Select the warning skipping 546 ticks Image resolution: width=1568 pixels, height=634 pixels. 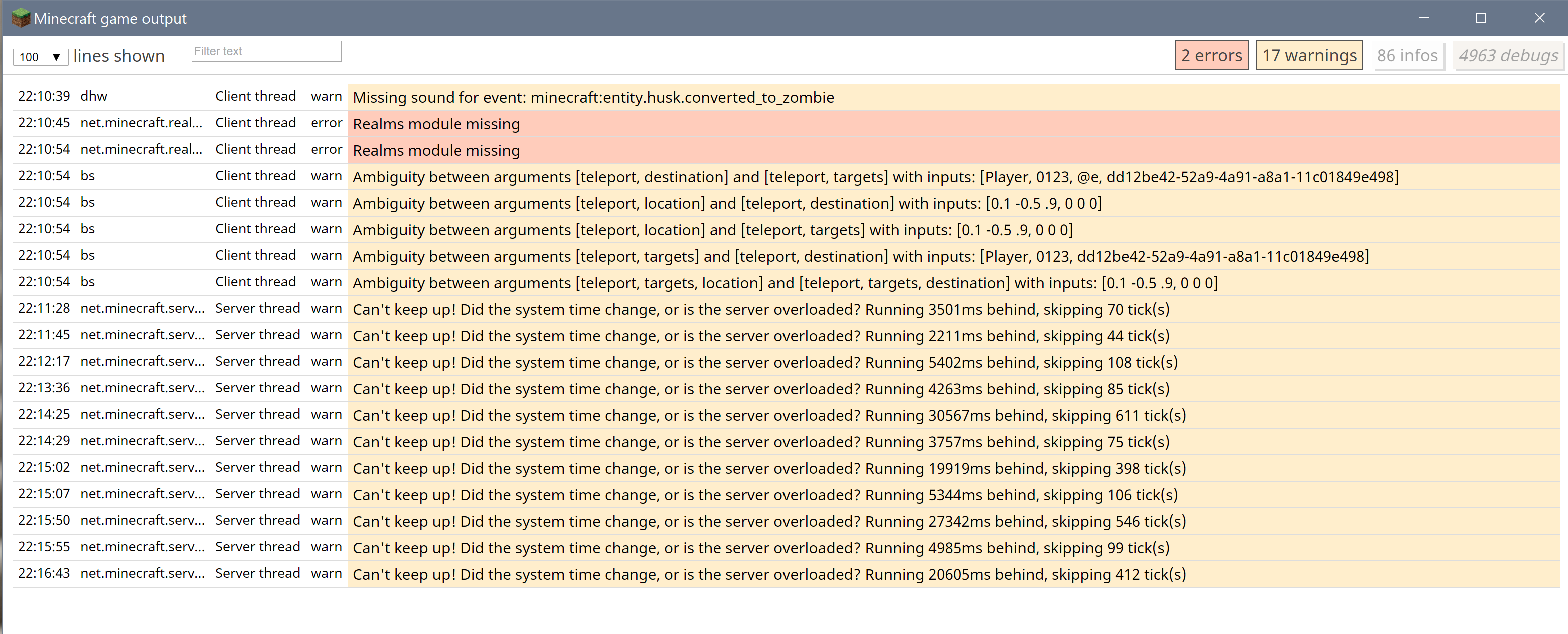pos(769,522)
